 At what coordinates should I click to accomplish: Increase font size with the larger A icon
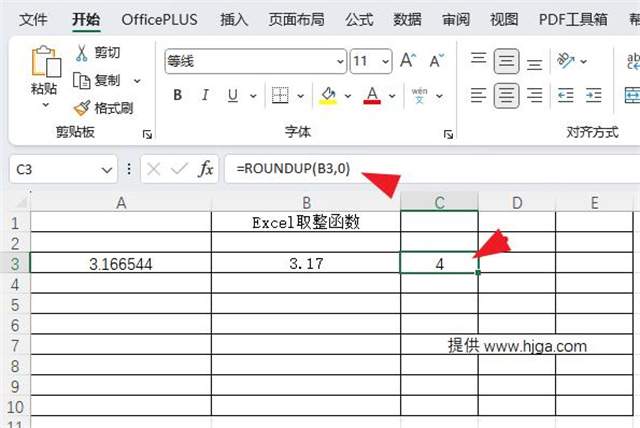click(407, 61)
